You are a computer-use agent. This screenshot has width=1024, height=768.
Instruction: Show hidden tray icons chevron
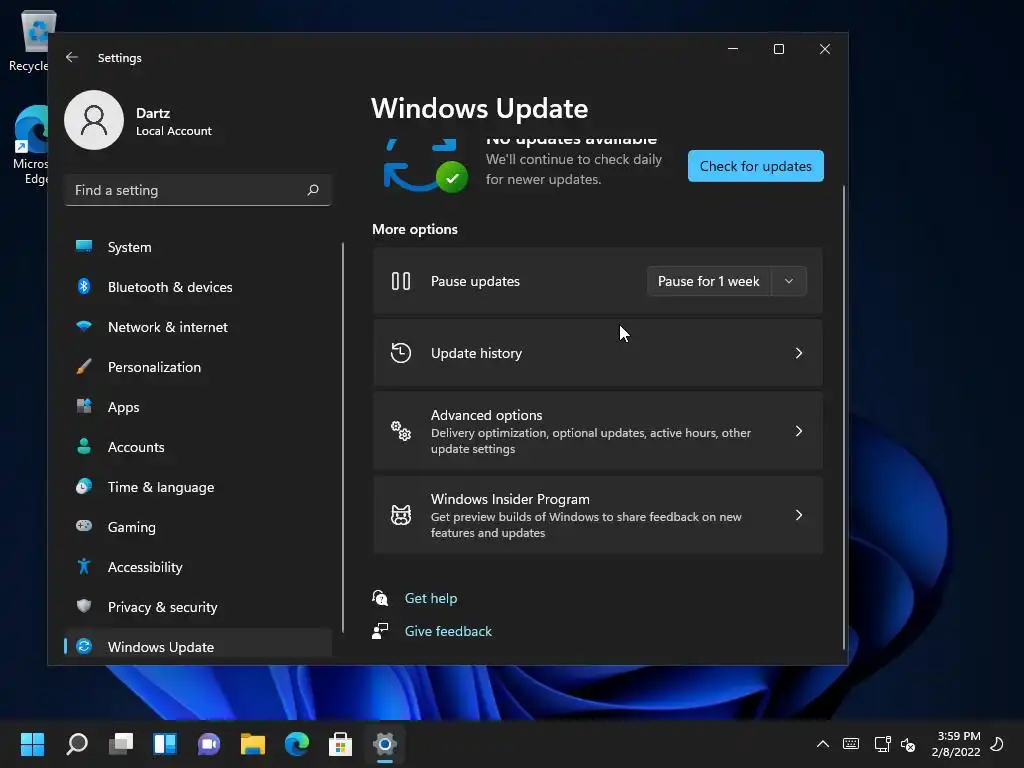[823, 743]
